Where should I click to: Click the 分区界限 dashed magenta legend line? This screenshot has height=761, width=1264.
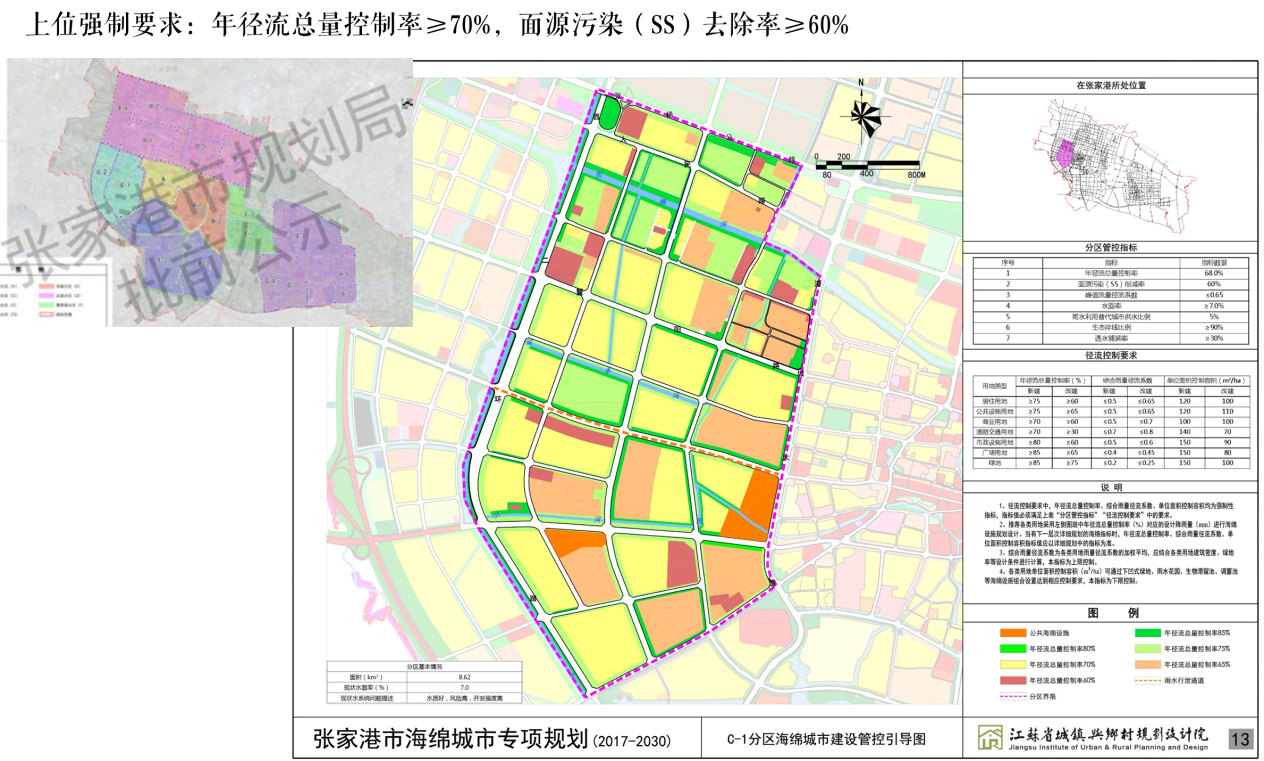pyautogui.click(x=1013, y=696)
